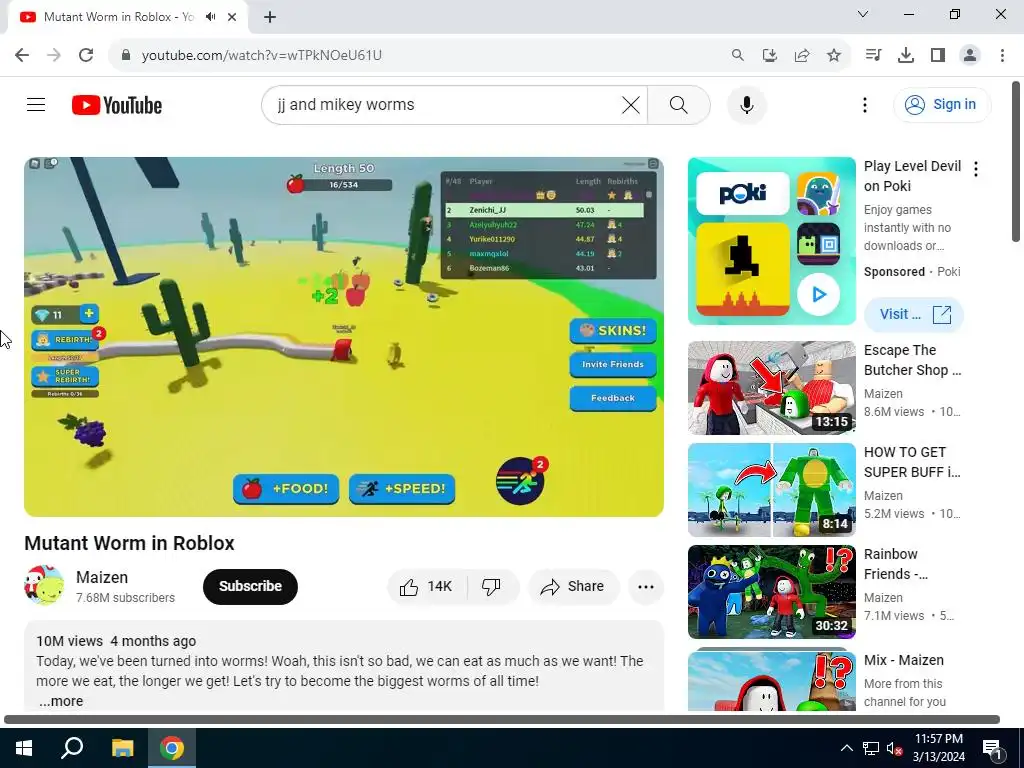The image size is (1024, 768).
Task: Open network status tray icon
Action: 871,748
